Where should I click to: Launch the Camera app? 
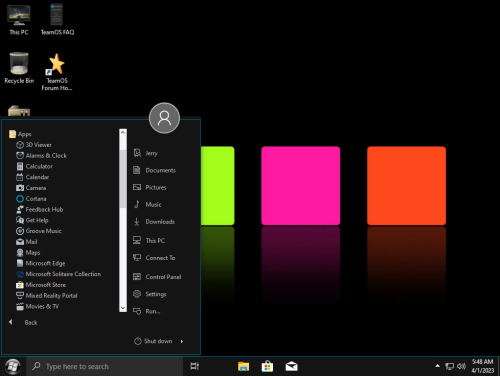[31, 188]
